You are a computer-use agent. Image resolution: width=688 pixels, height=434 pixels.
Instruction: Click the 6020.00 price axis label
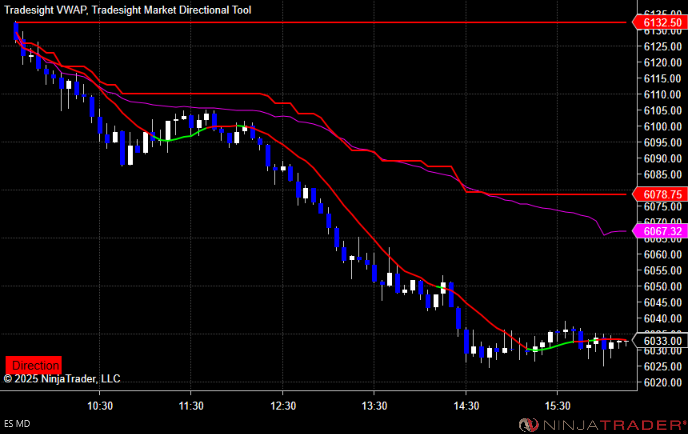tap(663, 382)
